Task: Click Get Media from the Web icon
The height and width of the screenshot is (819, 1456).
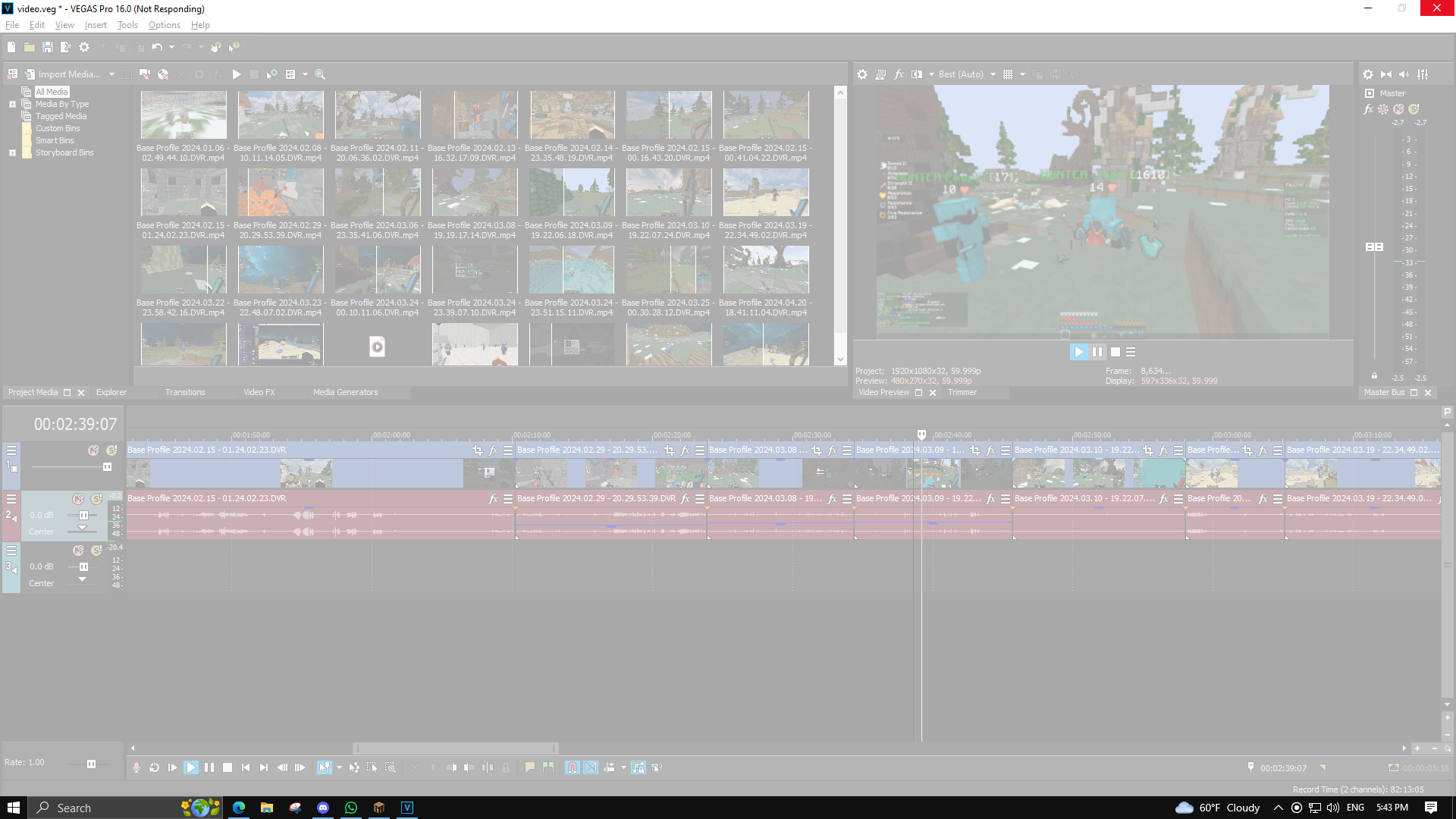Action: point(163,74)
